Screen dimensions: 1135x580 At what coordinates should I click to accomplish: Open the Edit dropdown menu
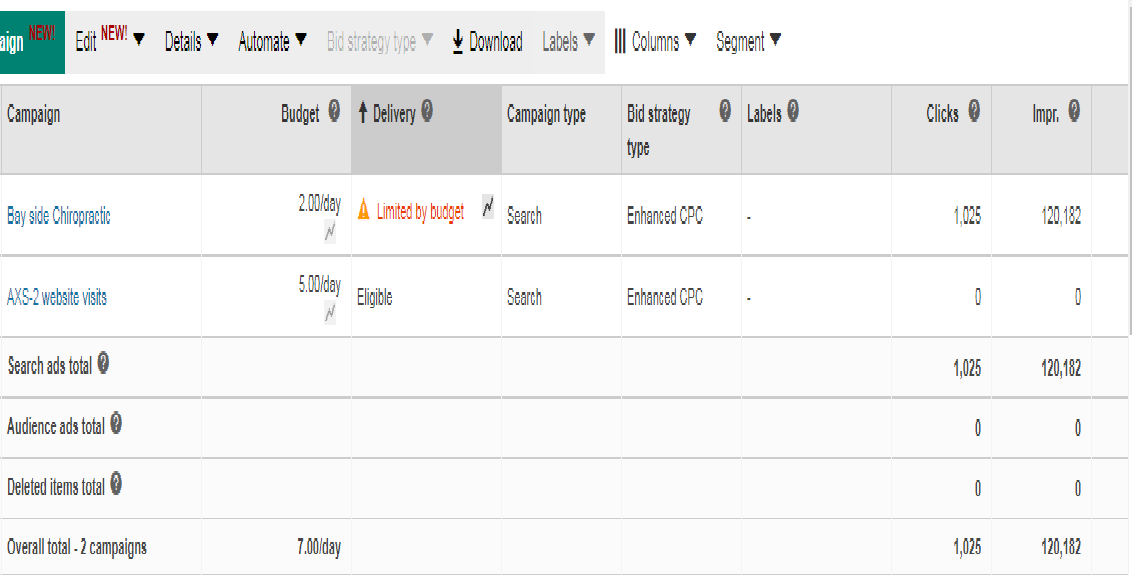coord(110,41)
